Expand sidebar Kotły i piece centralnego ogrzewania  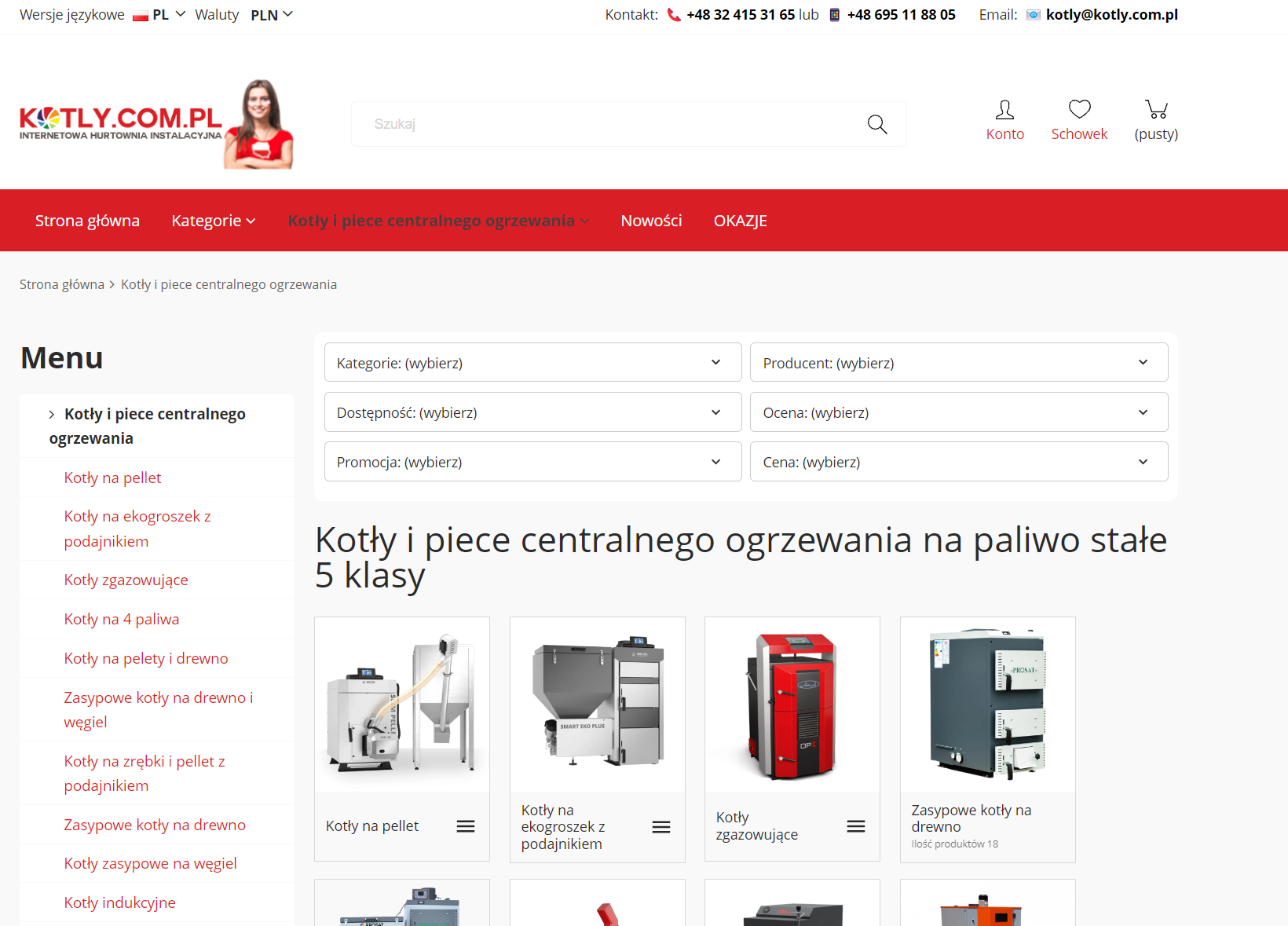click(148, 426)
